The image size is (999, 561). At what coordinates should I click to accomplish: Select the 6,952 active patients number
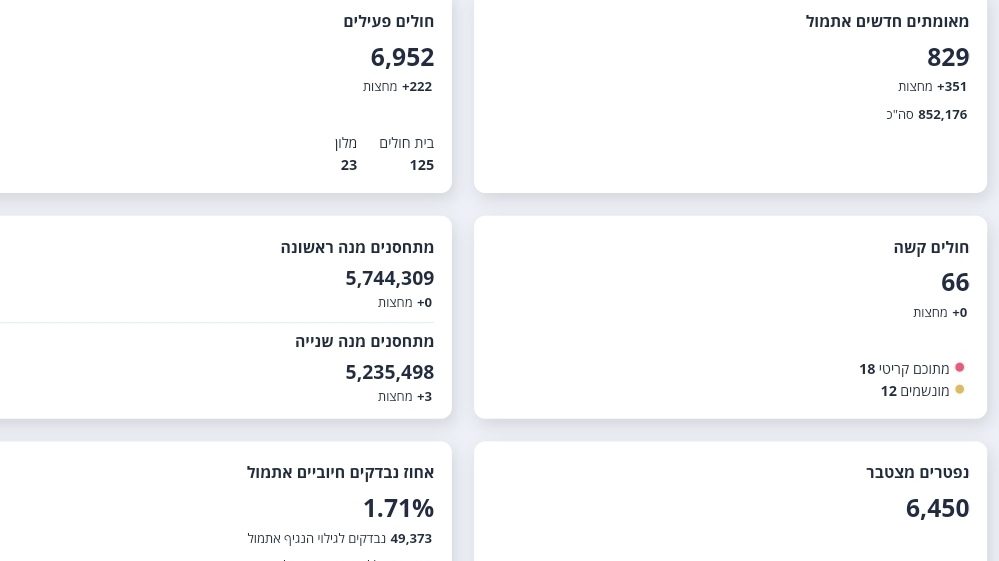pyautogui.click(x=402, y=57)
